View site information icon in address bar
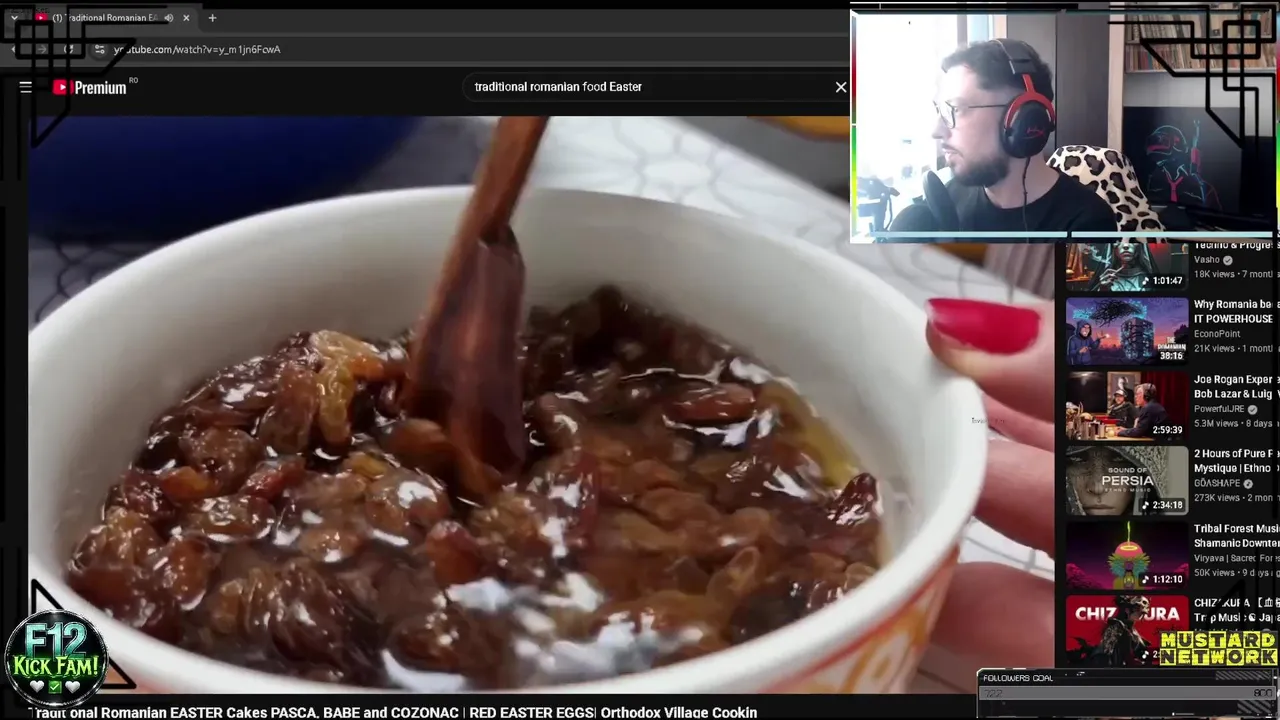1280x720 pixels. [x=99, y=49]
